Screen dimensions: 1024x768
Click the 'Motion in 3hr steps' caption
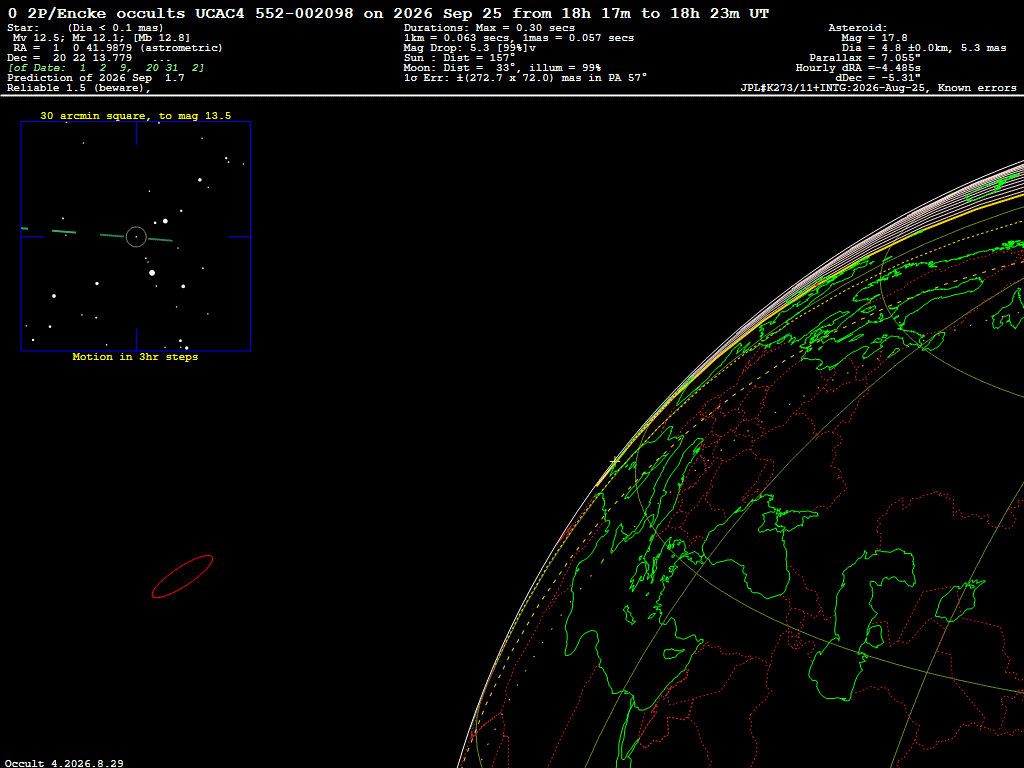click(x=135, y=357)
